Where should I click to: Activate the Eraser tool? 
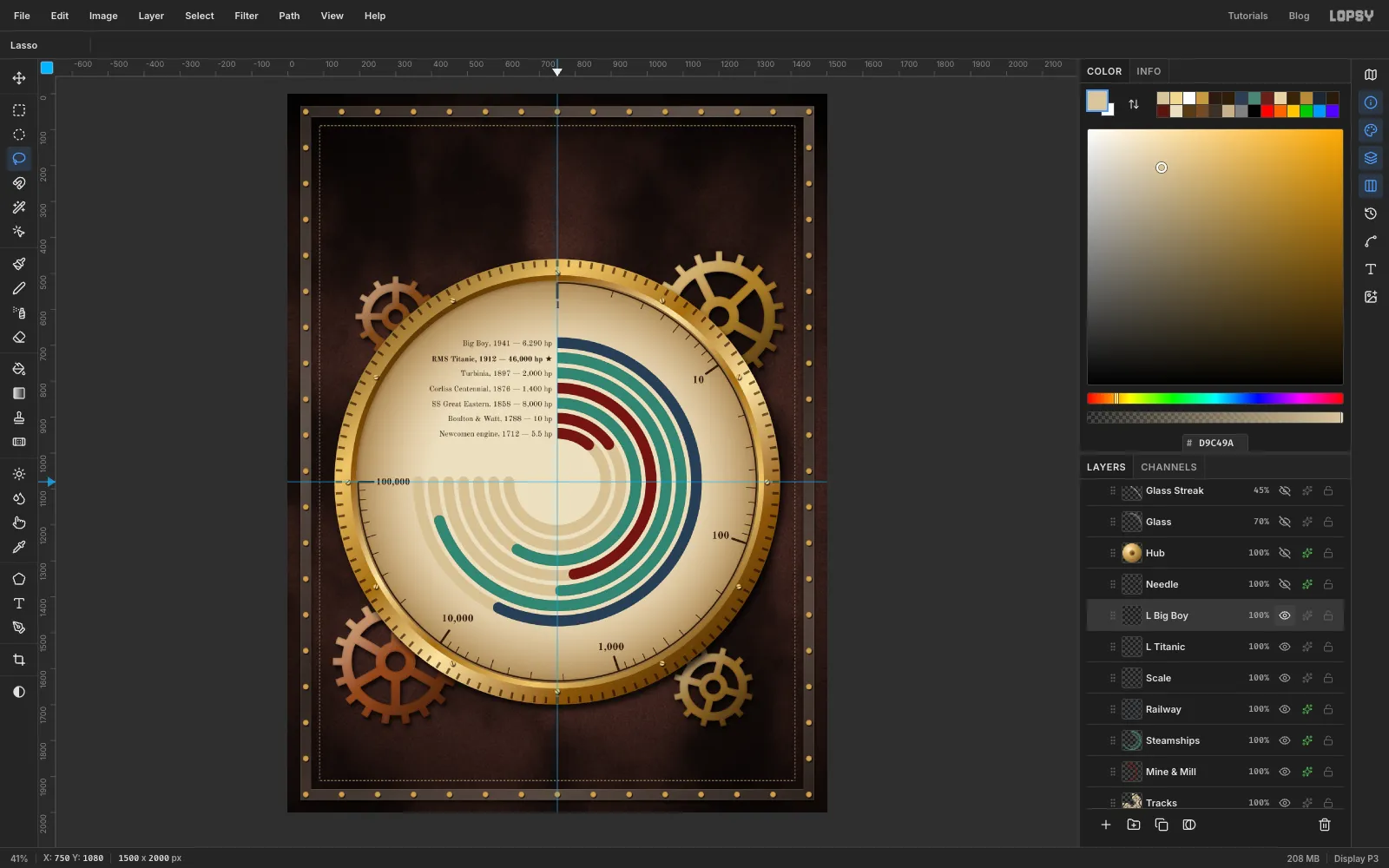click(19, 337)
